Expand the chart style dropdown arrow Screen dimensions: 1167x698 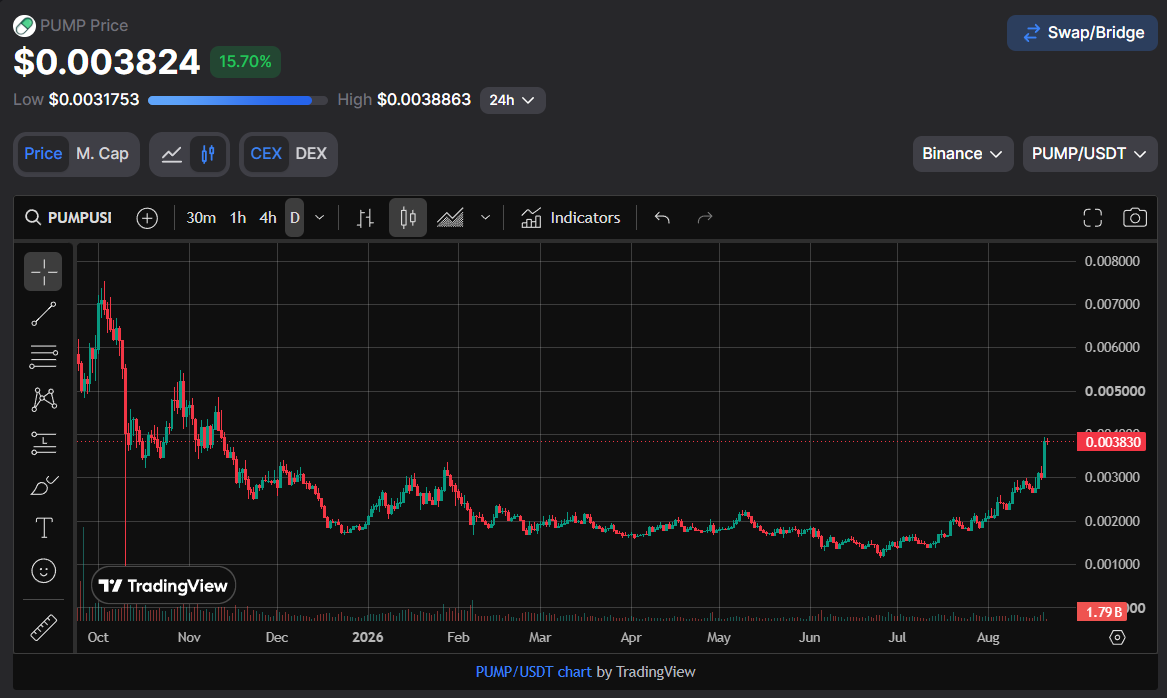[485, 218]
